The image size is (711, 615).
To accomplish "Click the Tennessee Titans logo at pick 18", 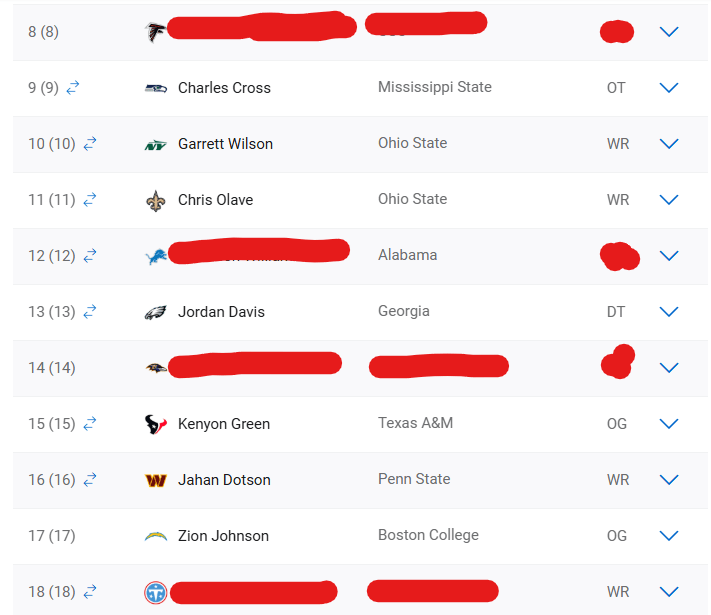I will [x=156, y=592].
